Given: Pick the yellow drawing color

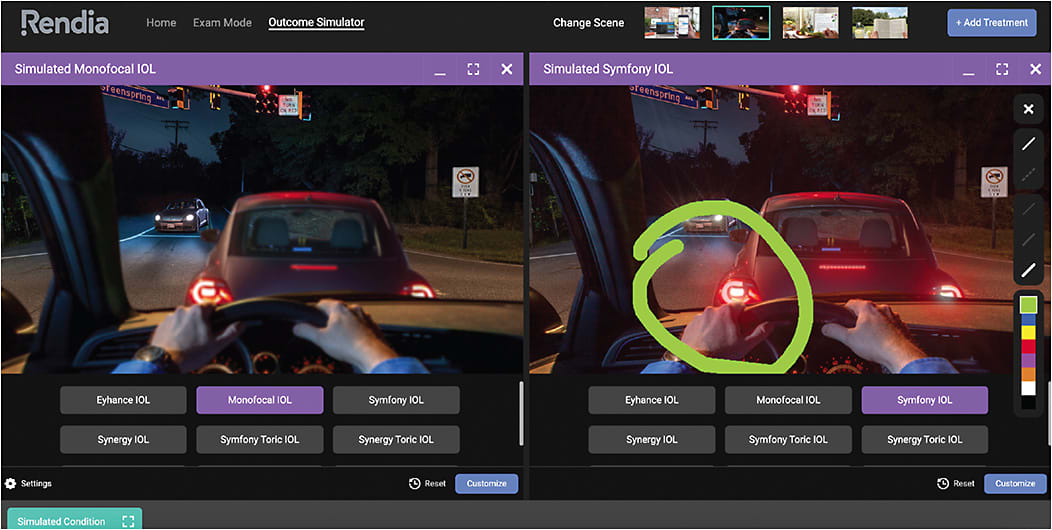Looking at the screenshot, I should pyautogui.click(x=1028, y=333).
